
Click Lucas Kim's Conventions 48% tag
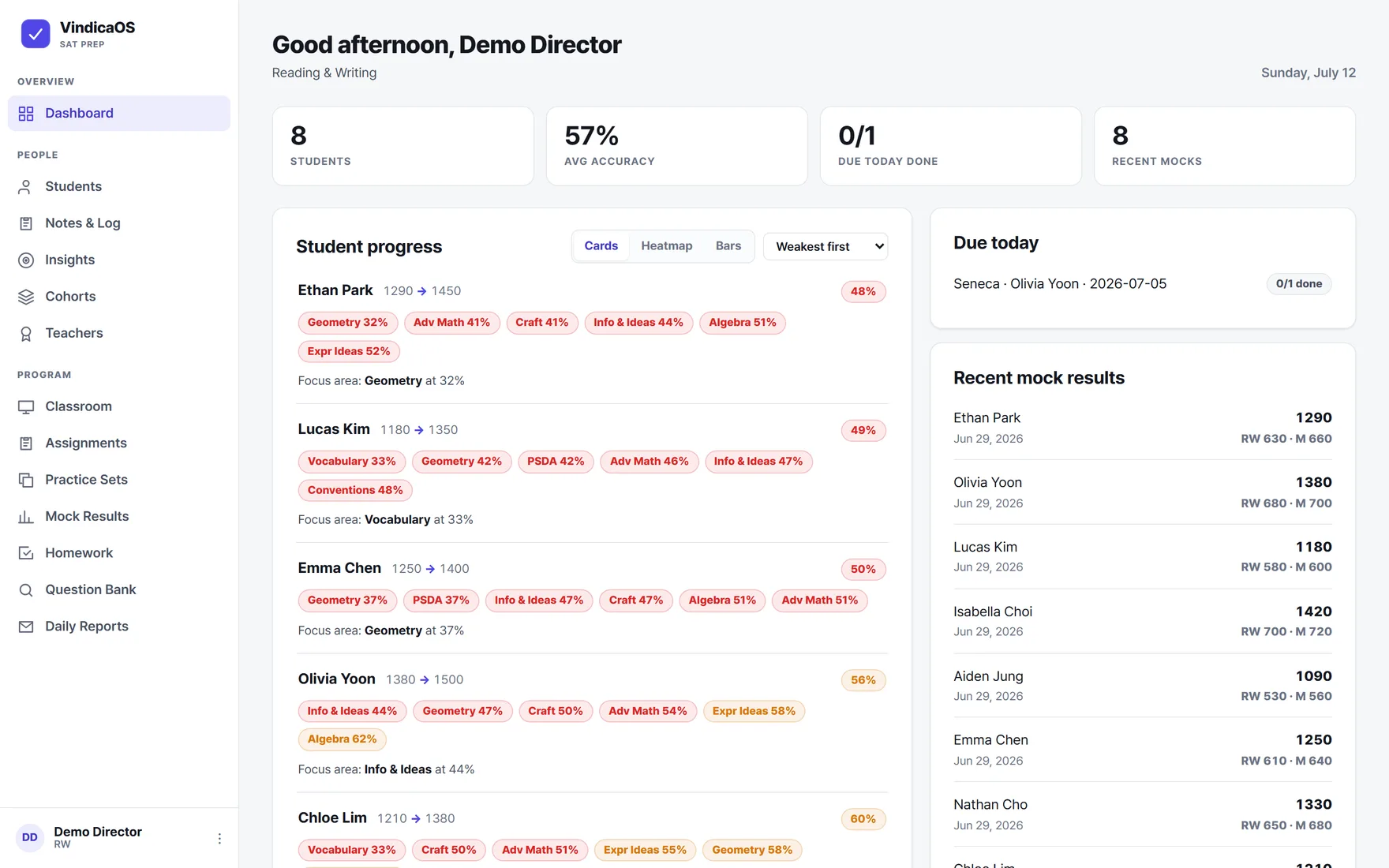pos(355,490)
